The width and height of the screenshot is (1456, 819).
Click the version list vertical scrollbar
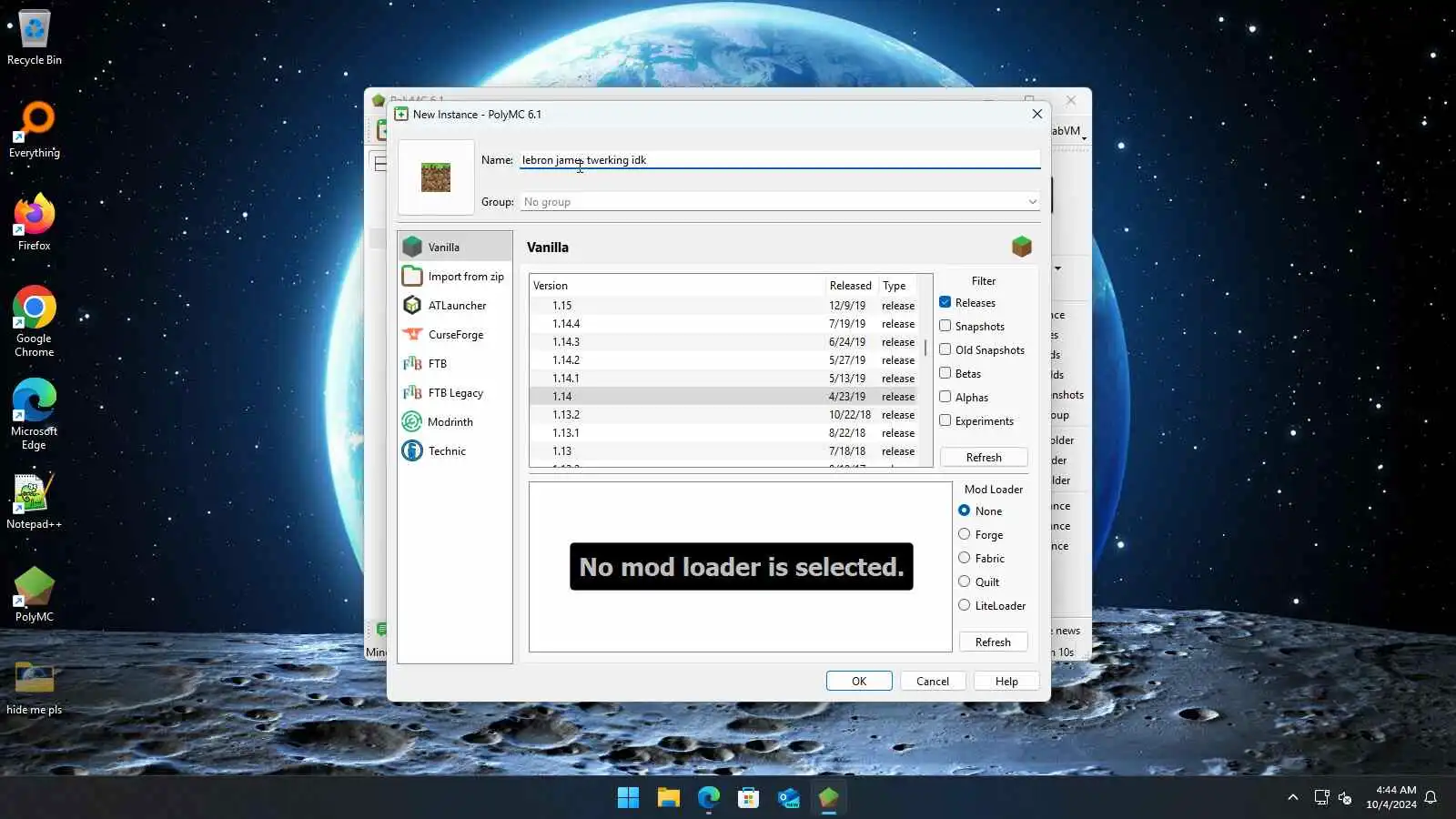tap(925, 348)
